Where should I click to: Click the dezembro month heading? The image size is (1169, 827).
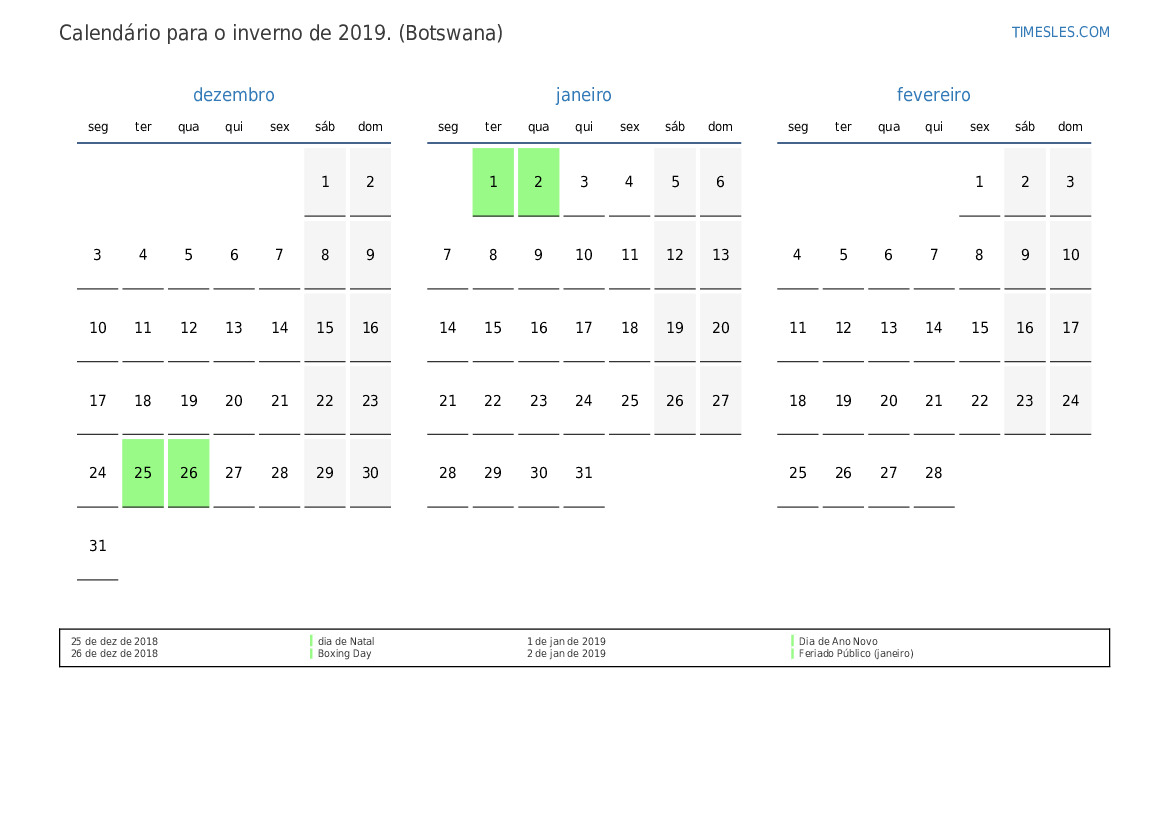[x=233, y=95]
